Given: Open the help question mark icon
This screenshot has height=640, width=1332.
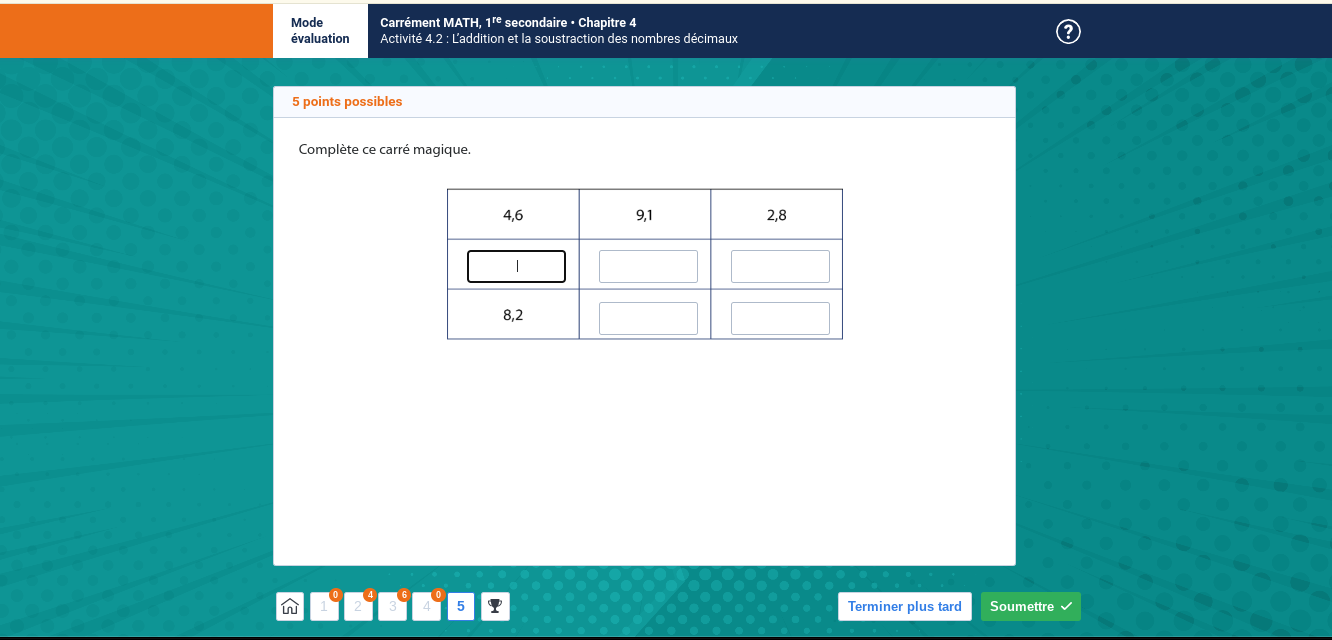Looking at the screenshot, I should tap(1068, 32).
